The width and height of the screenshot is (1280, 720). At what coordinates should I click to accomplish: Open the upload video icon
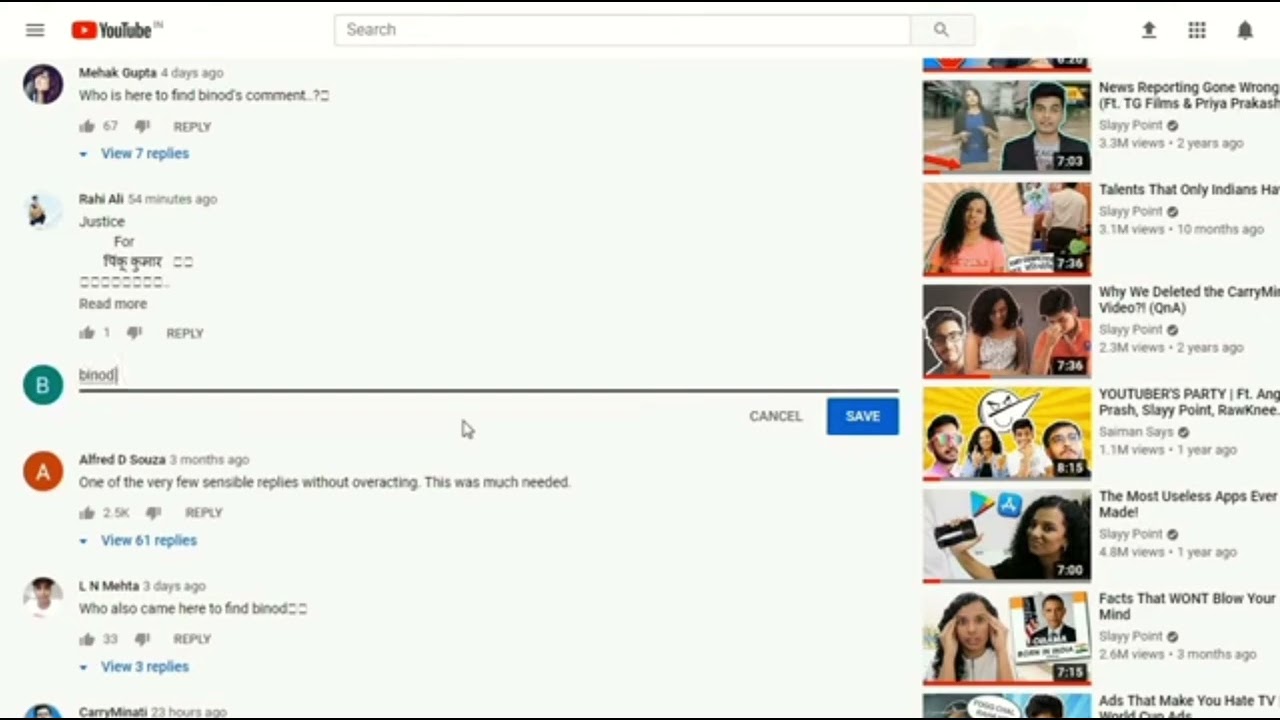[x=1149, y=30]
